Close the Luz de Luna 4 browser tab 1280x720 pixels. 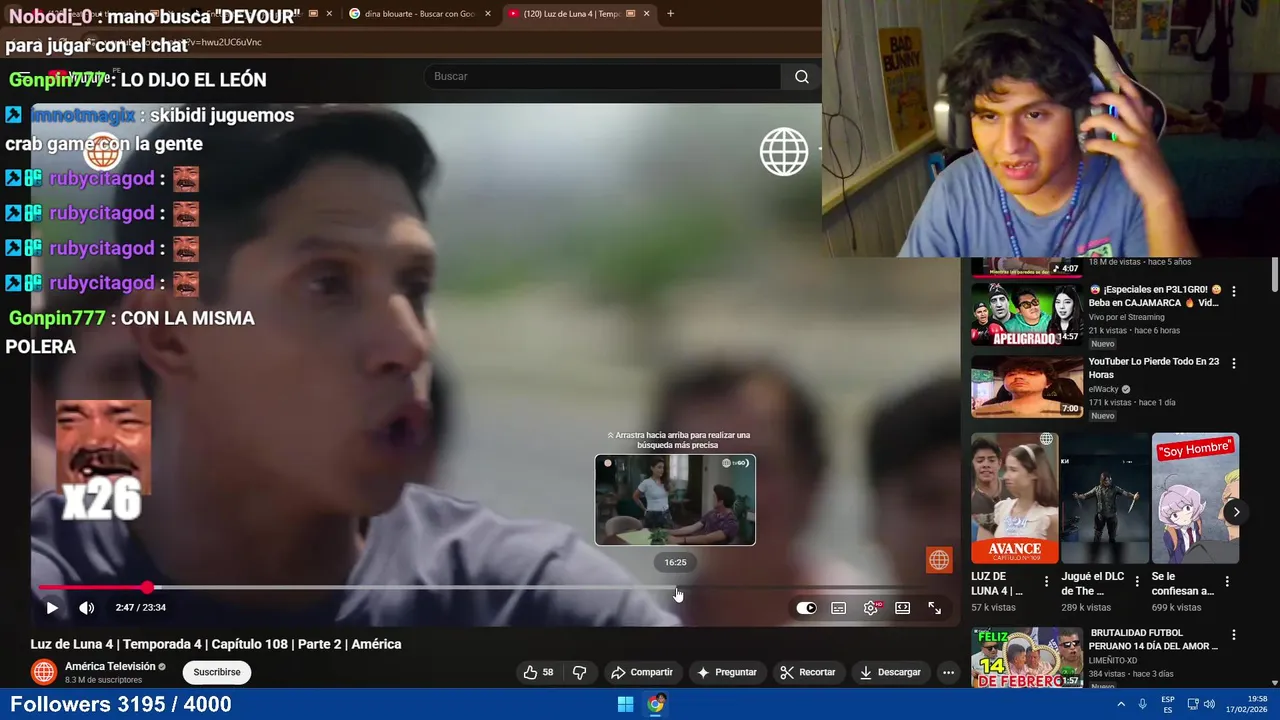646,14
